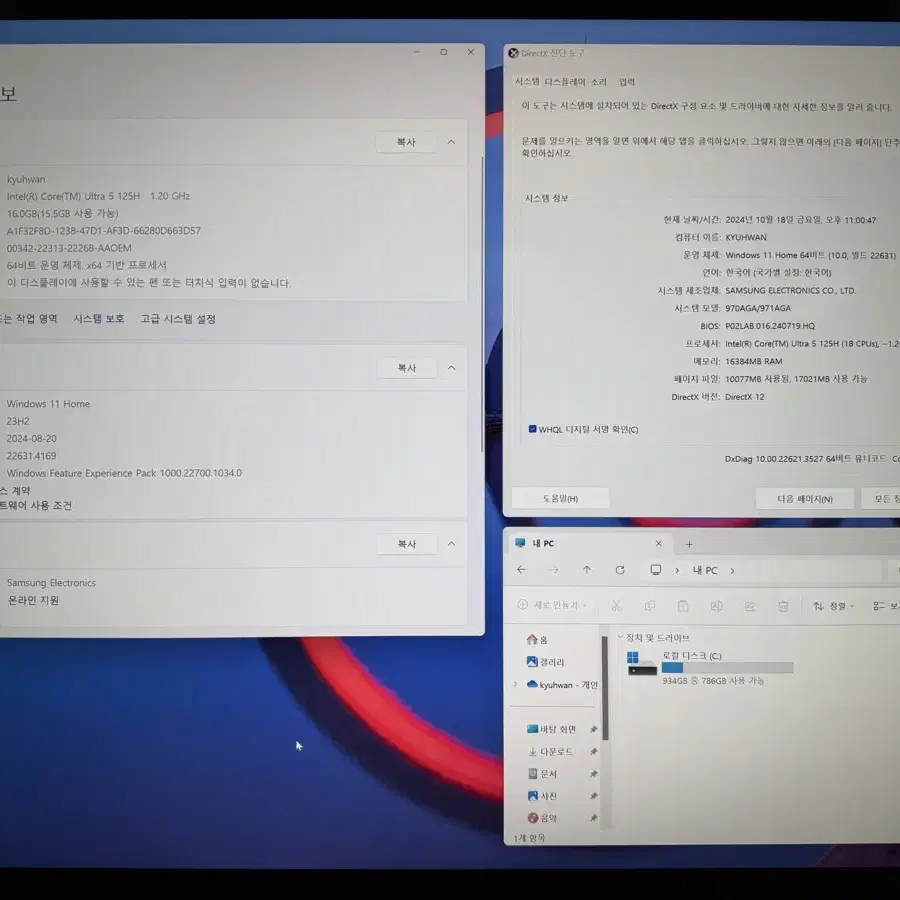The width and height of the screenshot is (900, 900).
Task: Collapse the device specifications section chevron
Action: [451, 142]
